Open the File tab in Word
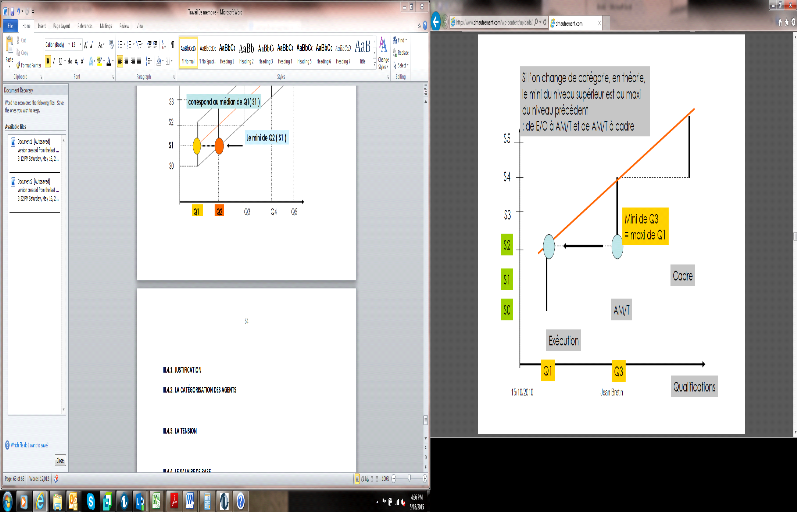 point(10,25)
